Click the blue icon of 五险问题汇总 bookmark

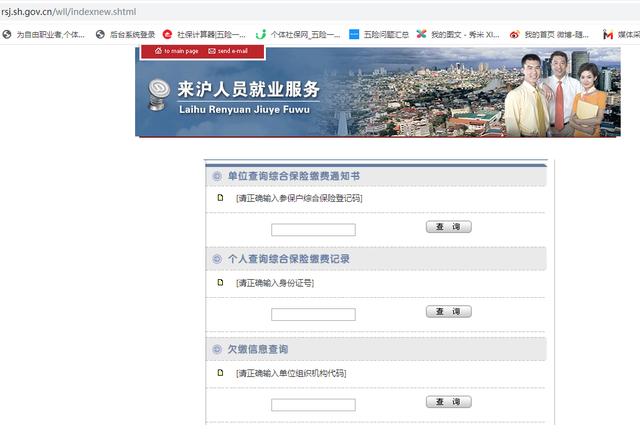pos(354,34)
